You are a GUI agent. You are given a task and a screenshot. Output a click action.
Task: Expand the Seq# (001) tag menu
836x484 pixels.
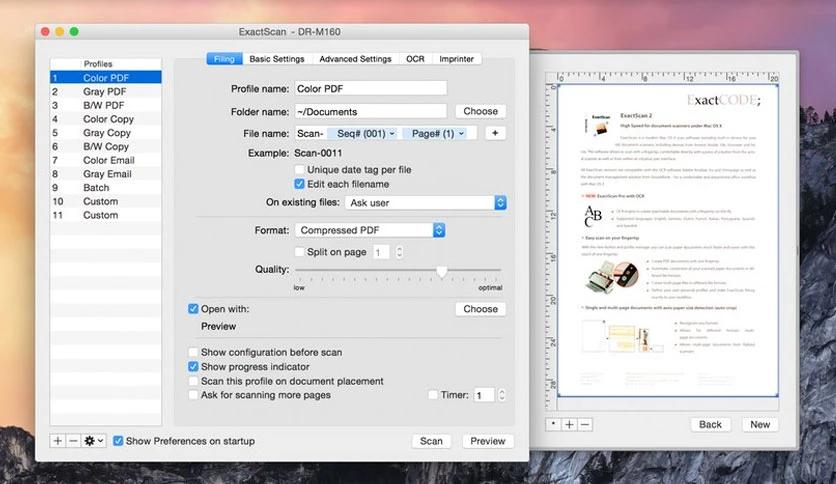(392, 133)
